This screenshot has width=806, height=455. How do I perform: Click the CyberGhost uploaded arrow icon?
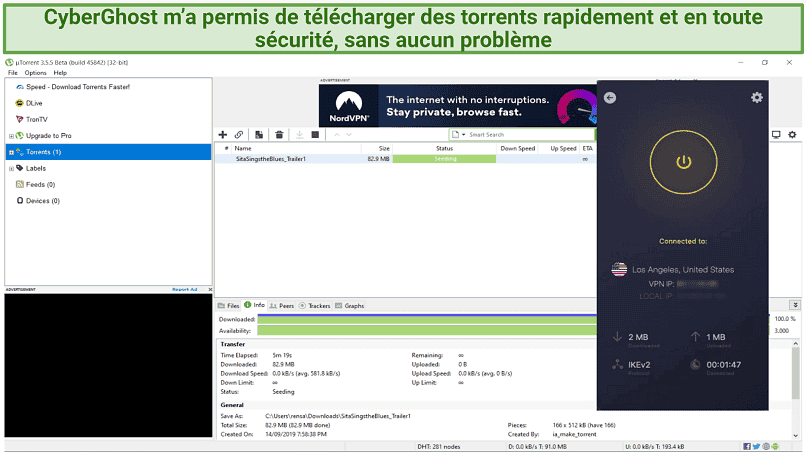tap(695, 337)
